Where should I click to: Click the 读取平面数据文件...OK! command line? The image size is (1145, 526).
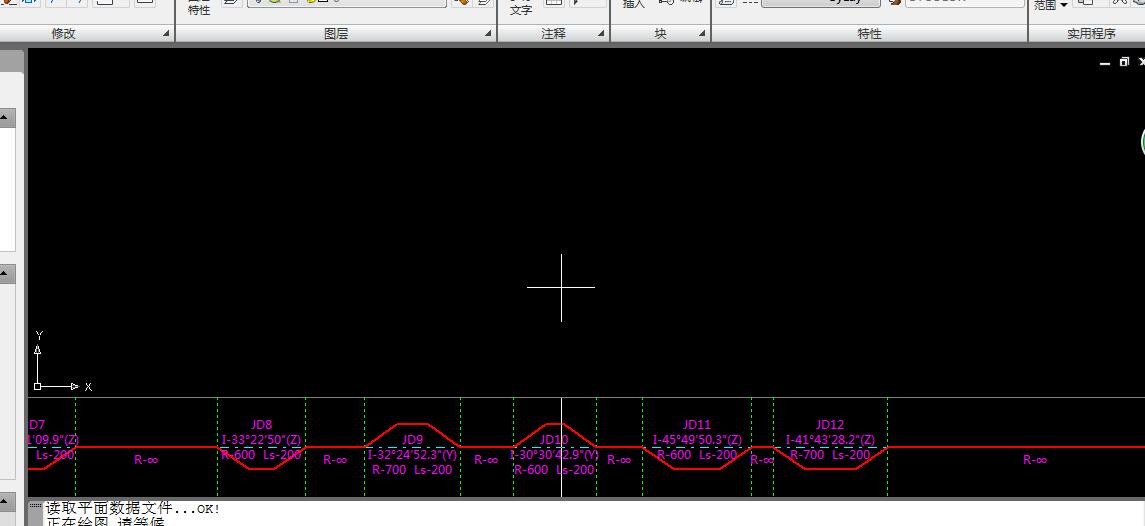click(x=132, y=508)
